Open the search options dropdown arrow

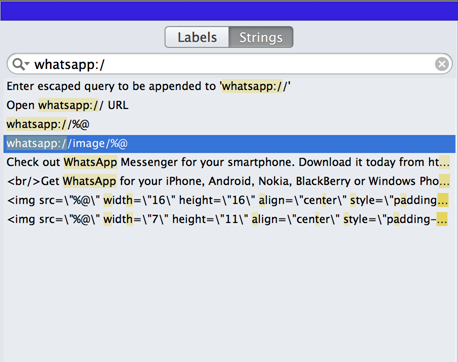click(27, 63)
